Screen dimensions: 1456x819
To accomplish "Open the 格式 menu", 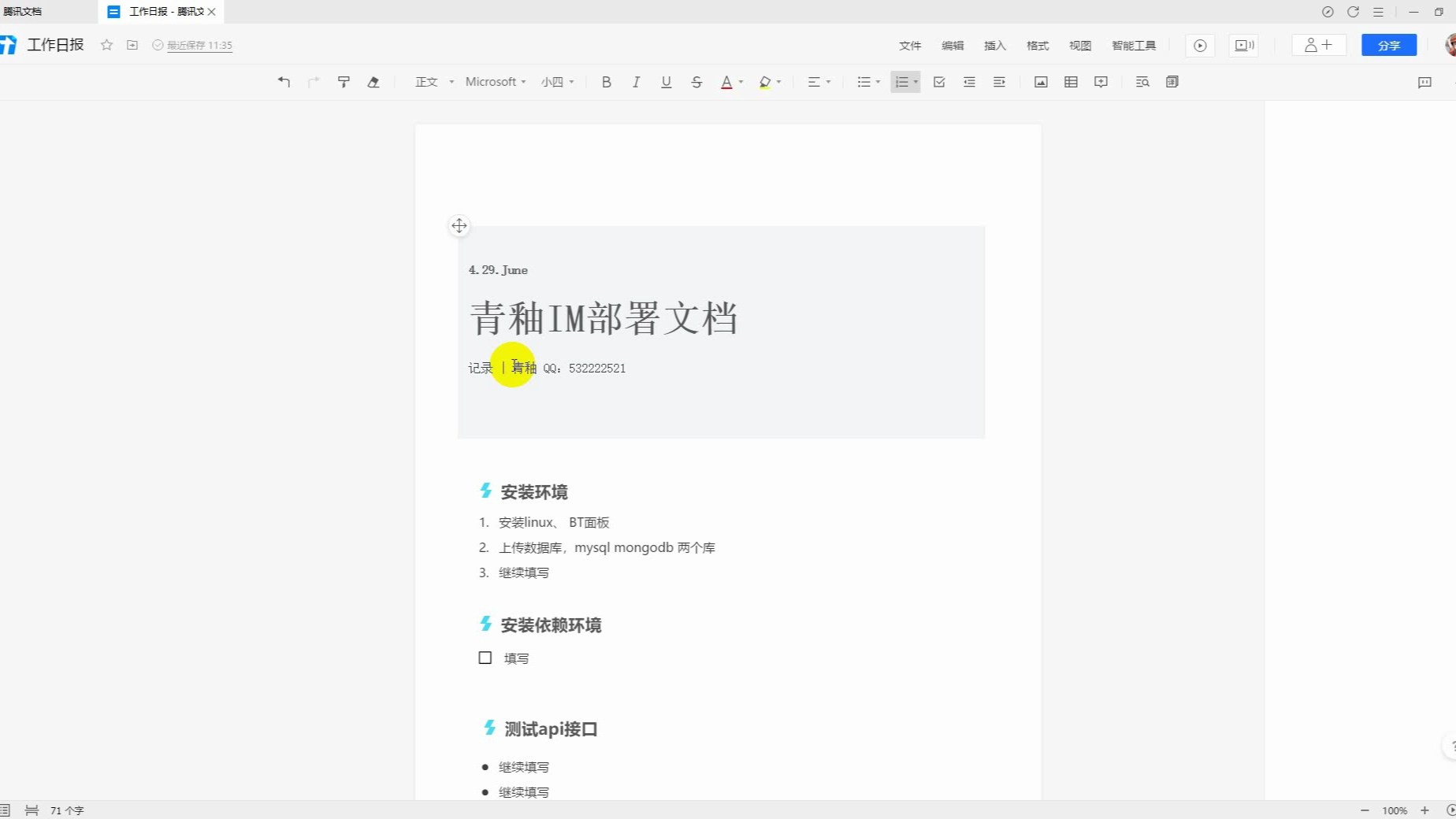I will tap(1038, 46).
